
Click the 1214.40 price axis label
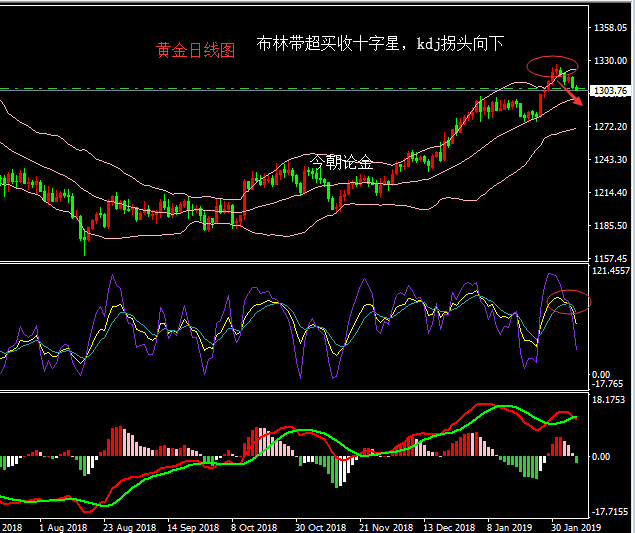click(610, 193)
